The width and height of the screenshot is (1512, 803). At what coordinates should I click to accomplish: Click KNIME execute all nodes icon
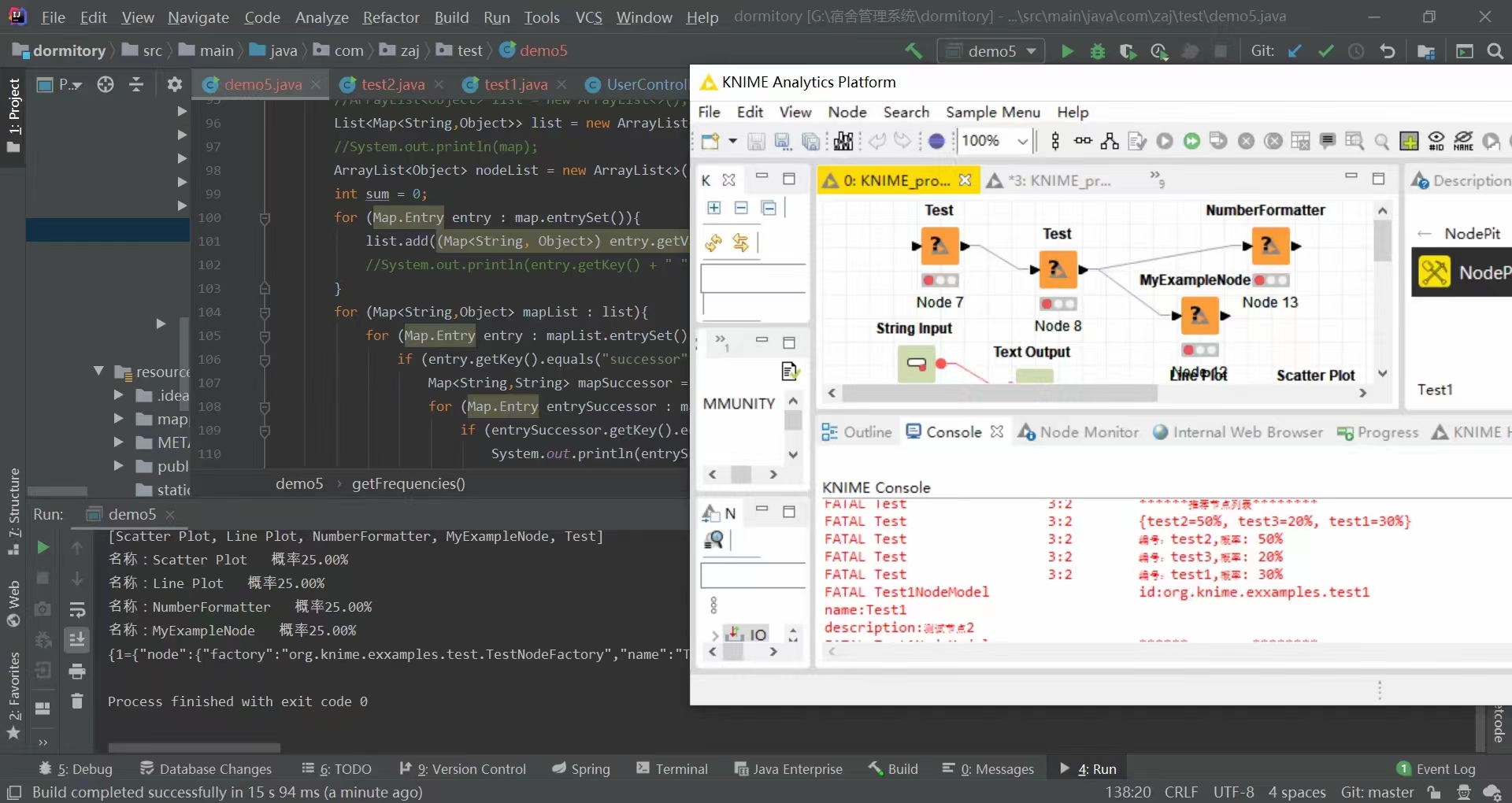click(x=1191, y=141)
